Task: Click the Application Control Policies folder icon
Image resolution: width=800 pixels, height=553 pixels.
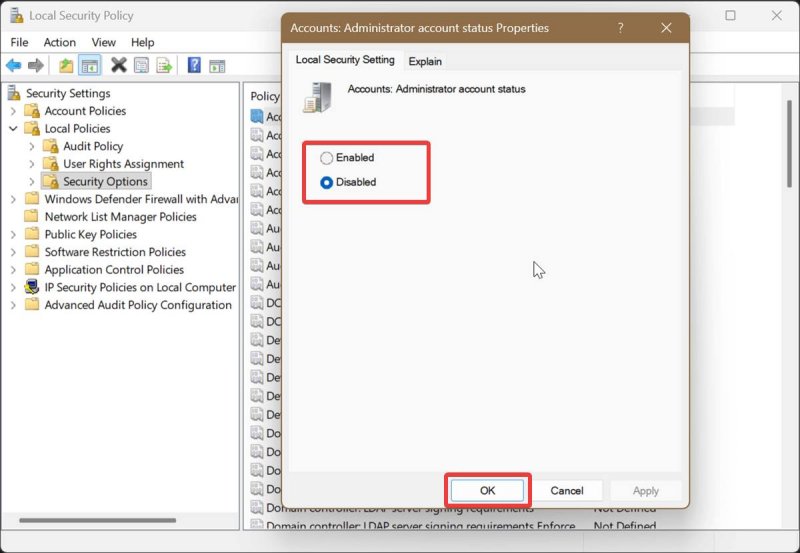Action: click(32, 269)
